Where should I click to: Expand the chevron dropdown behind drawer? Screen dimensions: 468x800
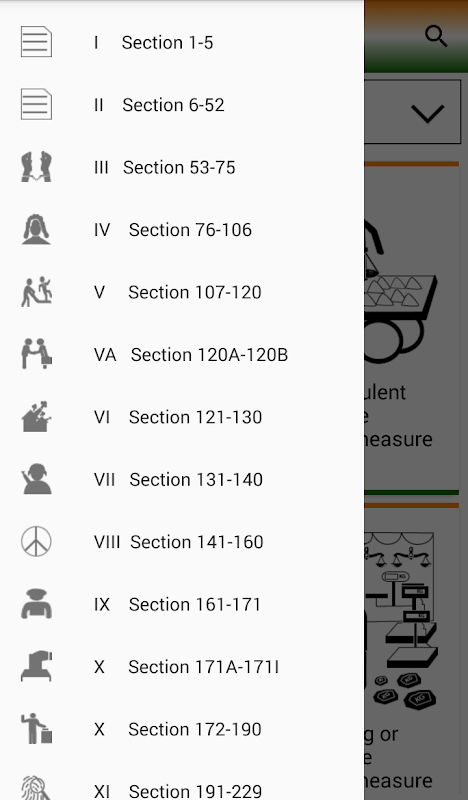pyautogui.click(x=427, y=113)
